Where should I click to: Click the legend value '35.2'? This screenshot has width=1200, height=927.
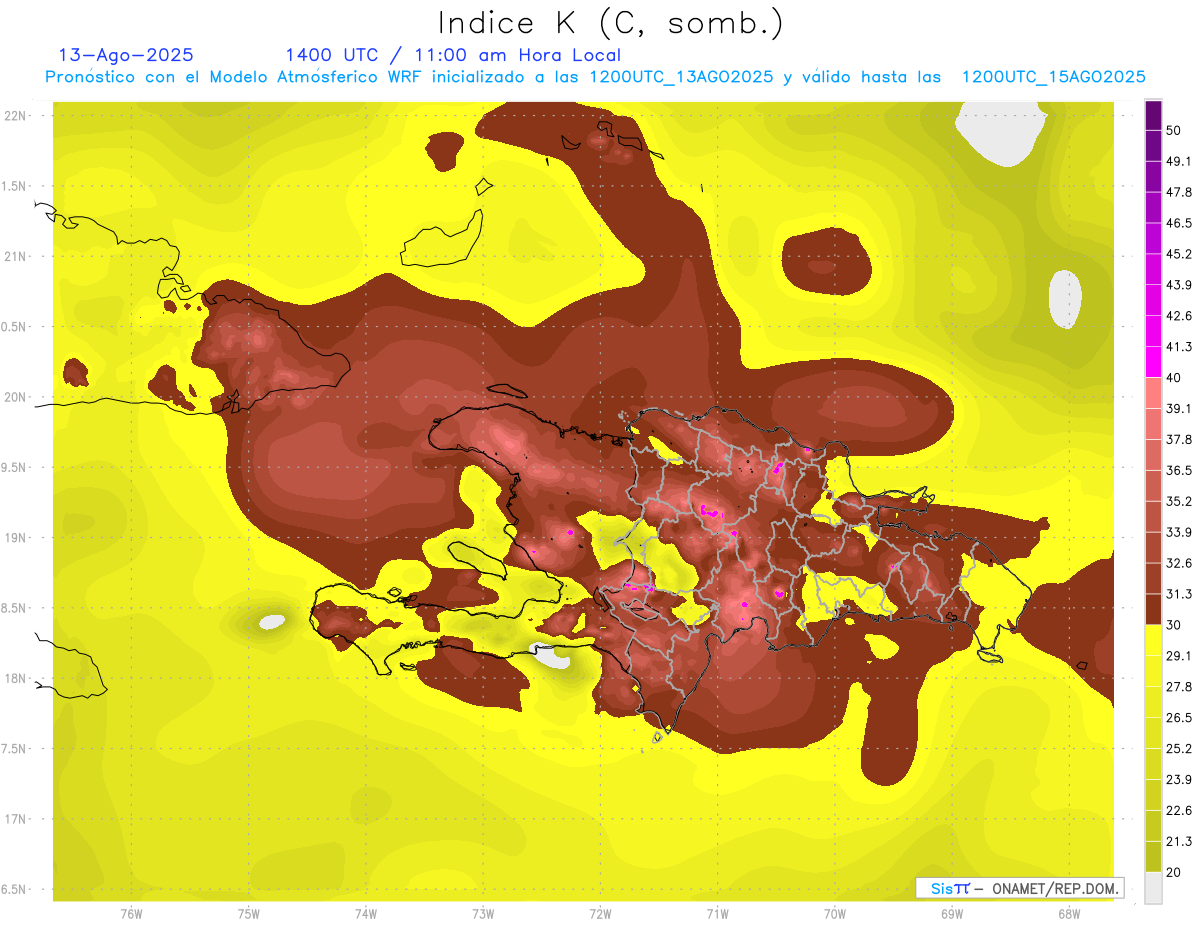1179,501
